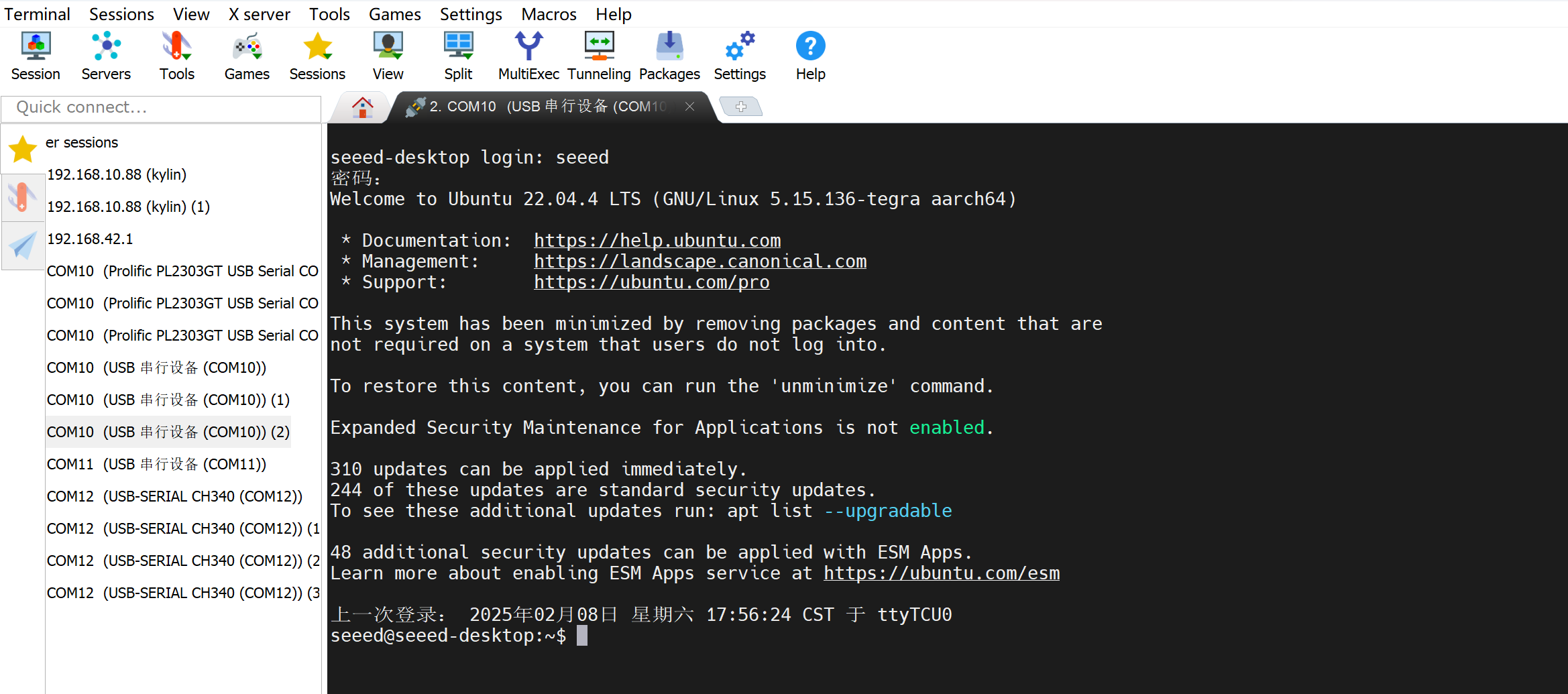Screen dimensions: 1568x694
Task: Select COM11 (USB 串行设备 (COM11)) session
Action: [156, 464]
